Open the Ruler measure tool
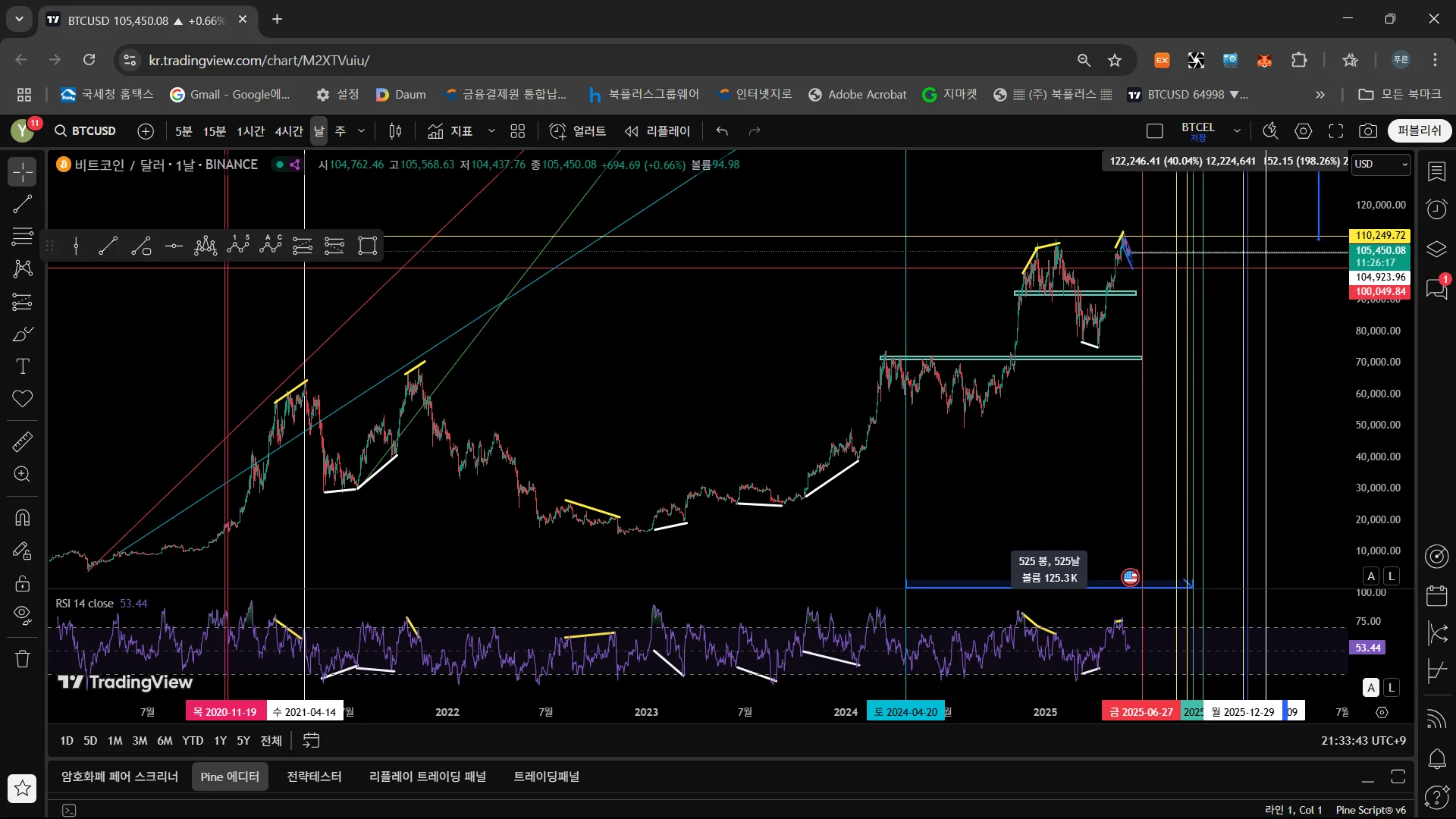Viewport: 1456px width, 819px height. pos(23,441)
